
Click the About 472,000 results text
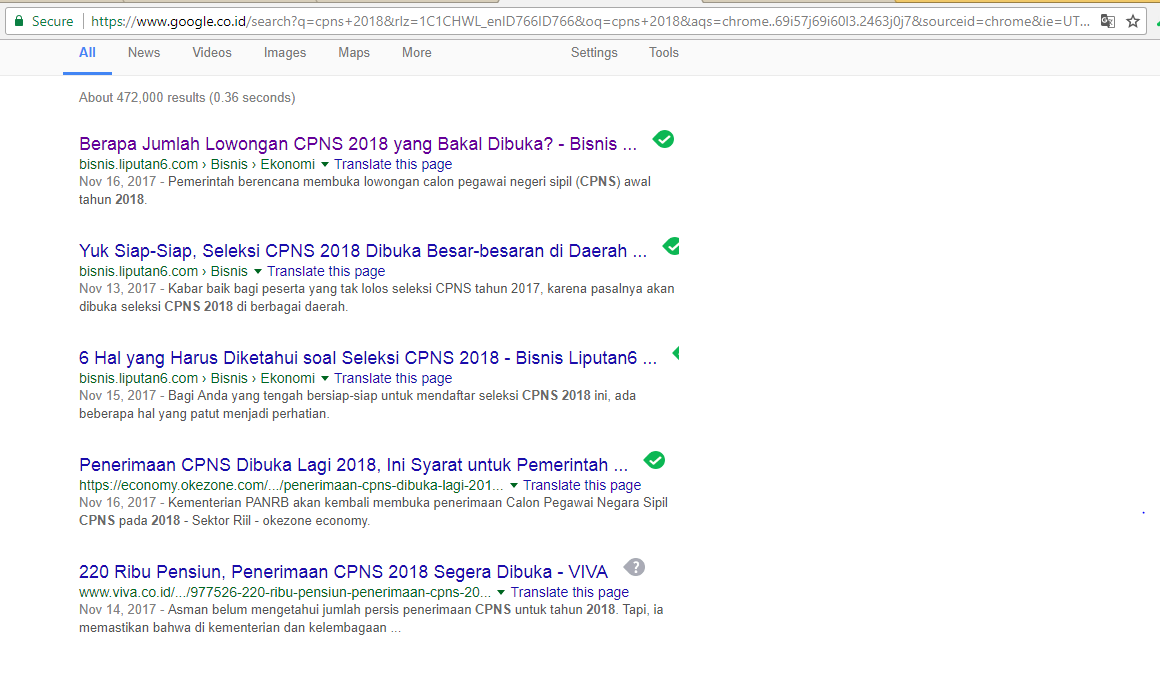[x=187, y=98]
